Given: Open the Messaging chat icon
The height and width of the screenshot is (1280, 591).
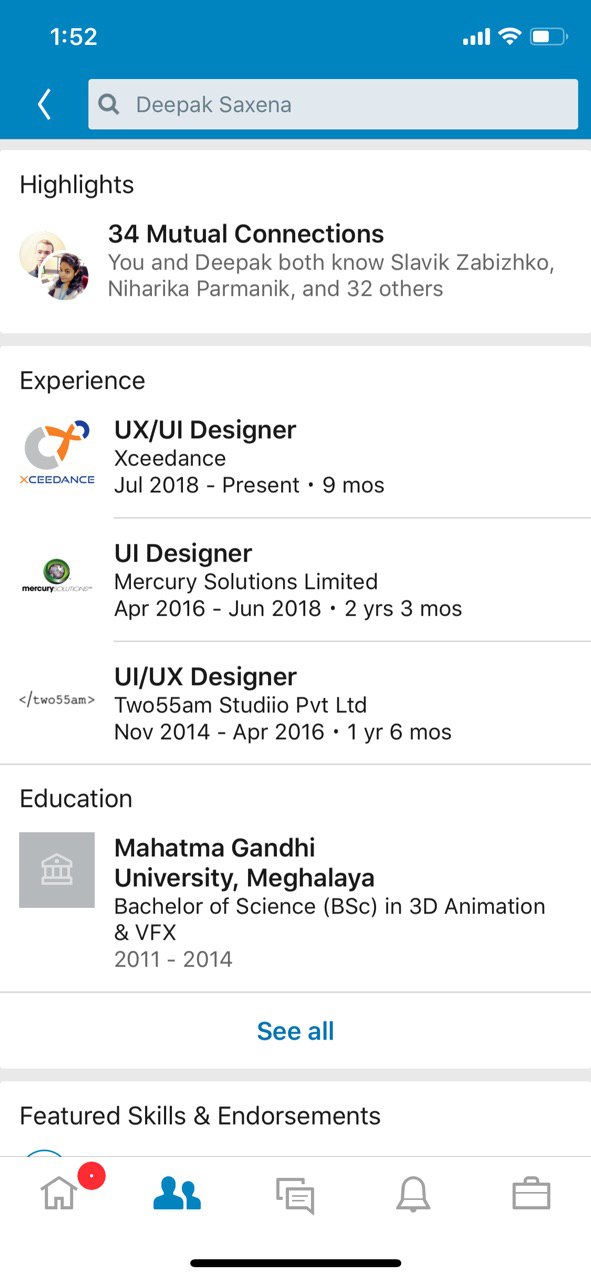Looking at the screenshot, I should 295,1195.
